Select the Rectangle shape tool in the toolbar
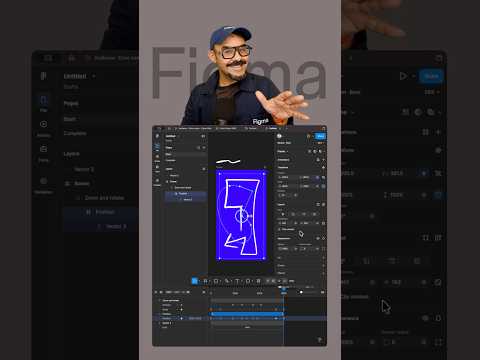The width and height of the screenshot is (480, 360). coord(216,281)
